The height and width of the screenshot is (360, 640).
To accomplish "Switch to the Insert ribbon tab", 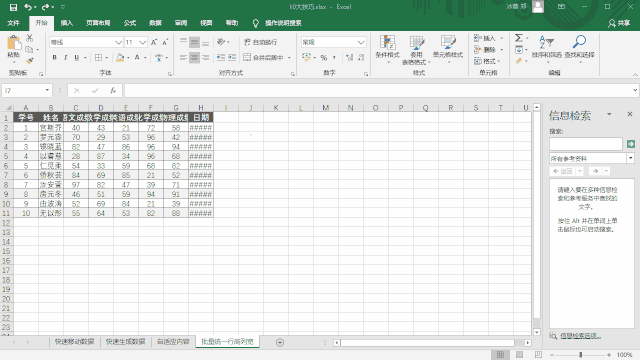I will click(x=67, y=23).
